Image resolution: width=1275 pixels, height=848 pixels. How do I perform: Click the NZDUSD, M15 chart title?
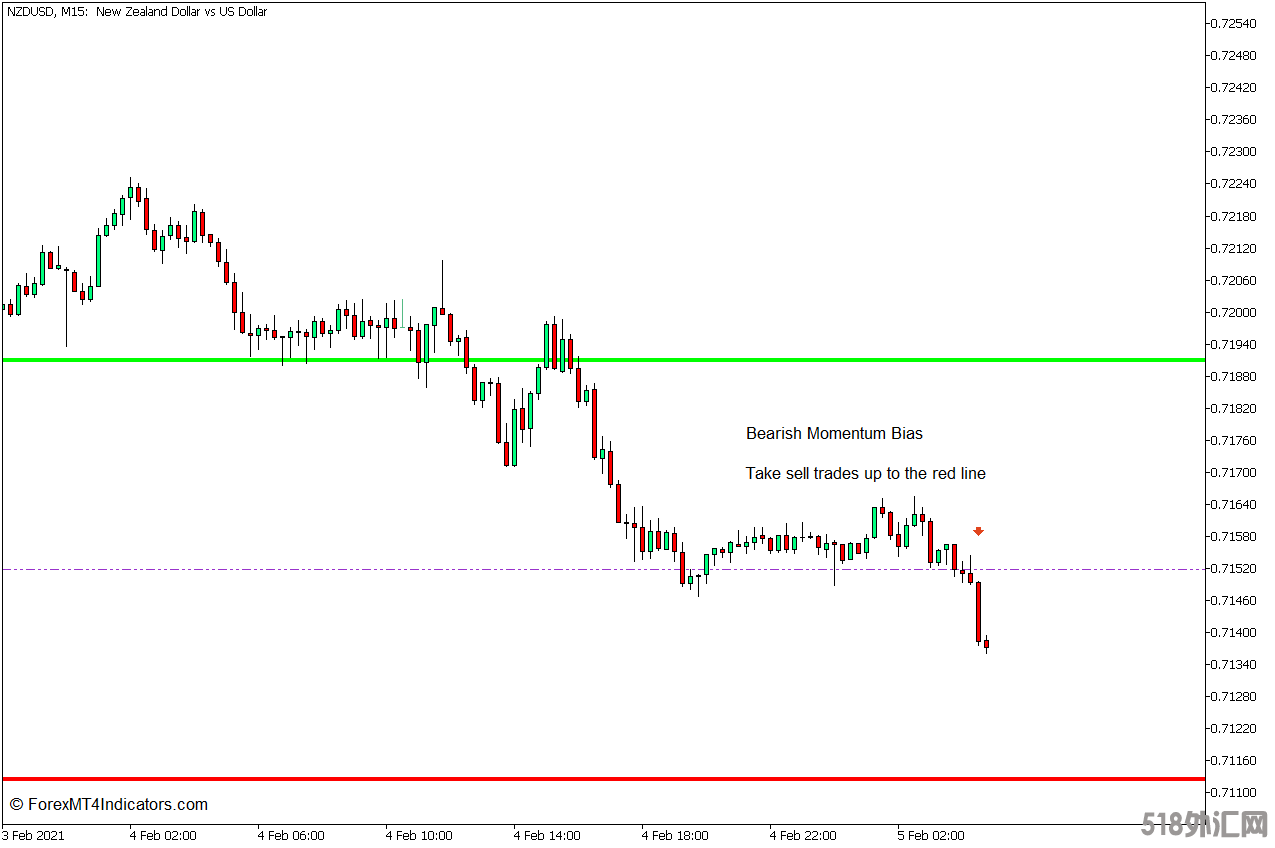click(x=137, y=12)
